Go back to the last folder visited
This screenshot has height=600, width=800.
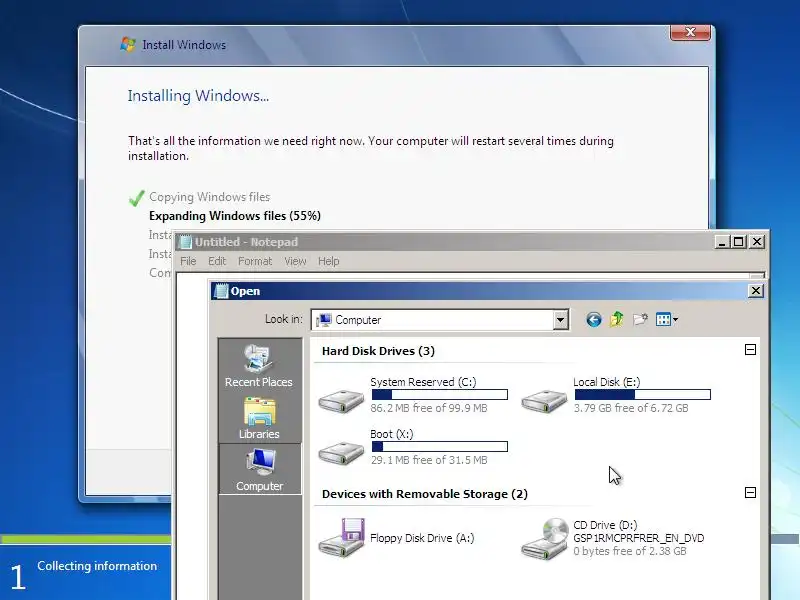click(593, 320)
